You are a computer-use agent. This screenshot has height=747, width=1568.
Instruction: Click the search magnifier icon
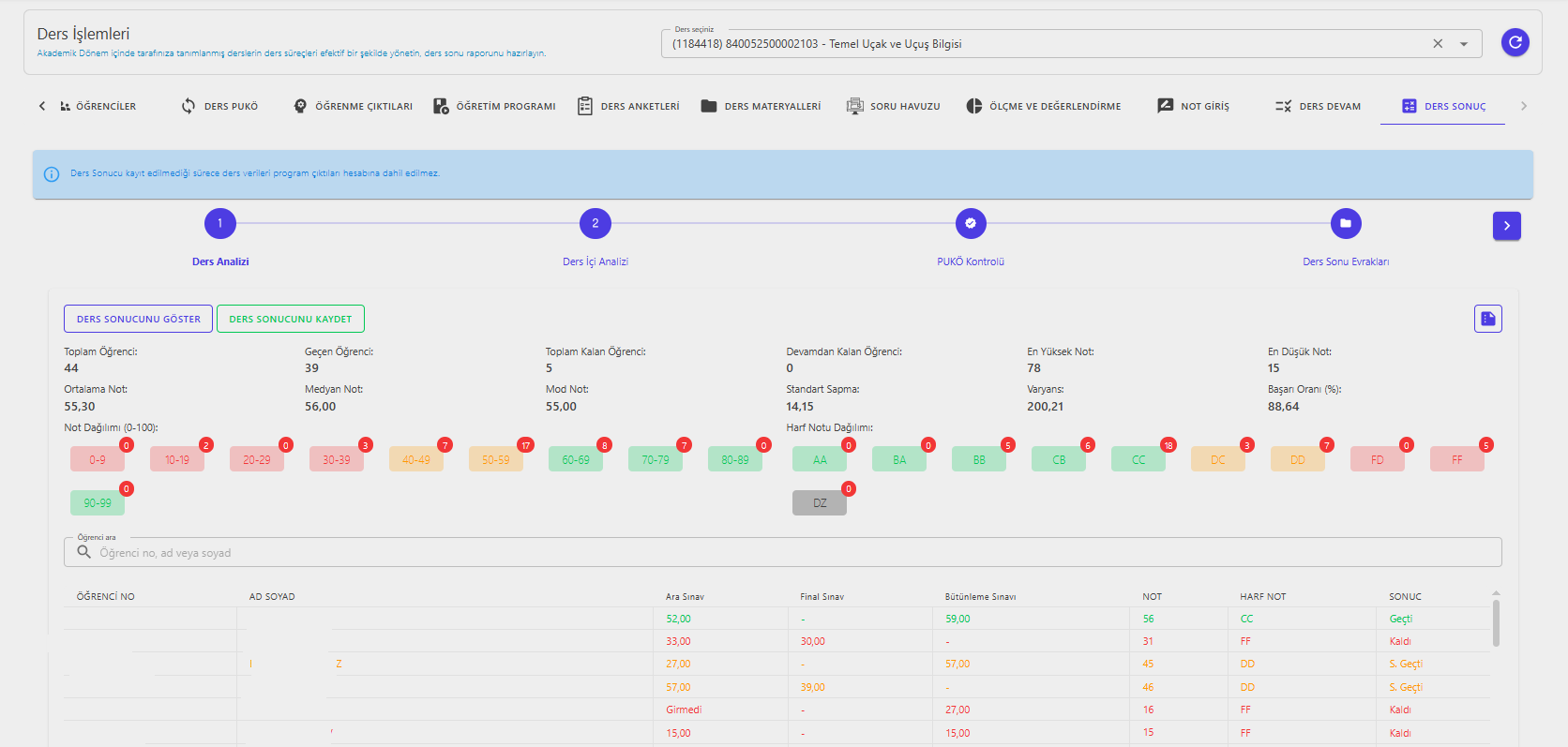84,552
